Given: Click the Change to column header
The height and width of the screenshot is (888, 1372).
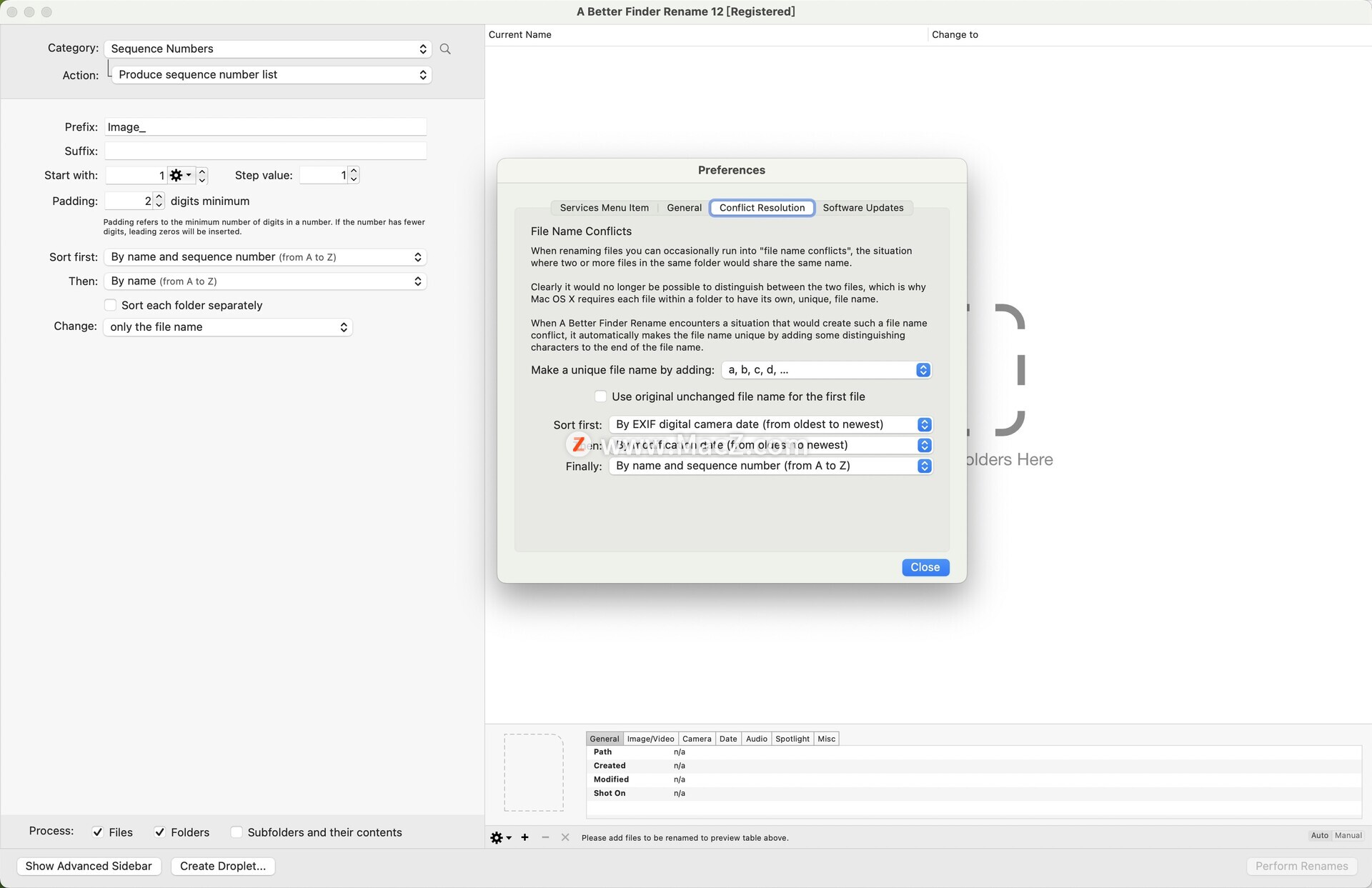Looking at the screenshot, I should pos(1149,34).
